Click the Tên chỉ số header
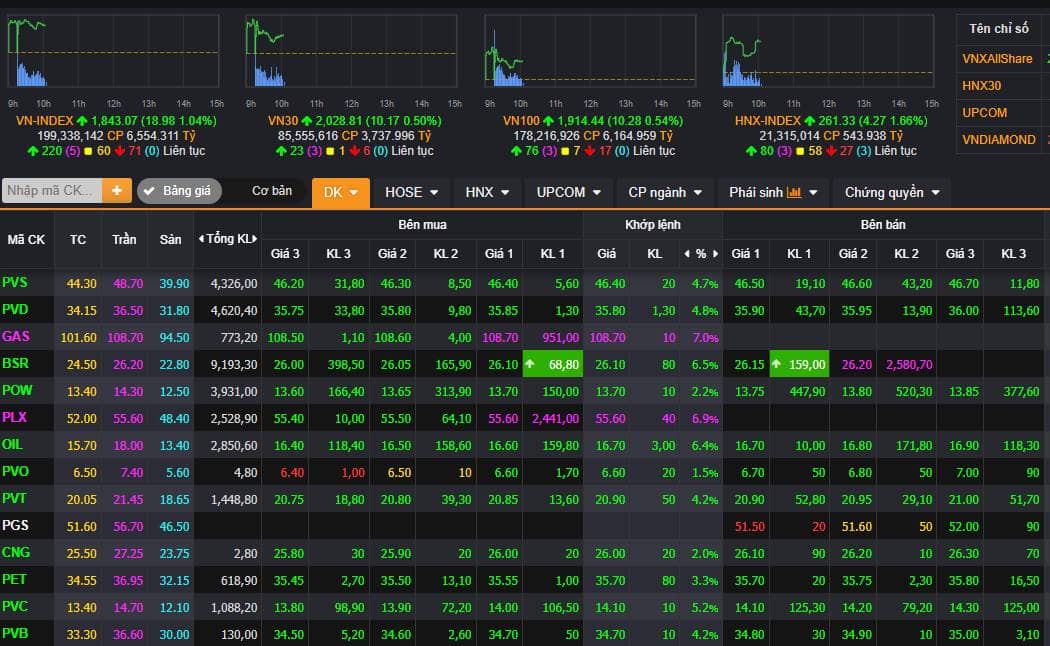This screenshot has height=646, width=1050. tap(998, 29)
